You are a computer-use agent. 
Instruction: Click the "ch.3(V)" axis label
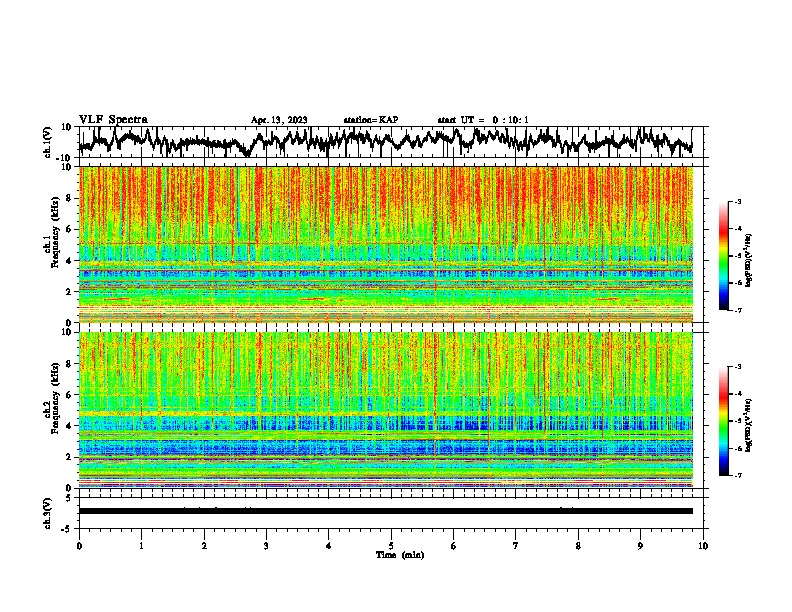pos(48,514)
